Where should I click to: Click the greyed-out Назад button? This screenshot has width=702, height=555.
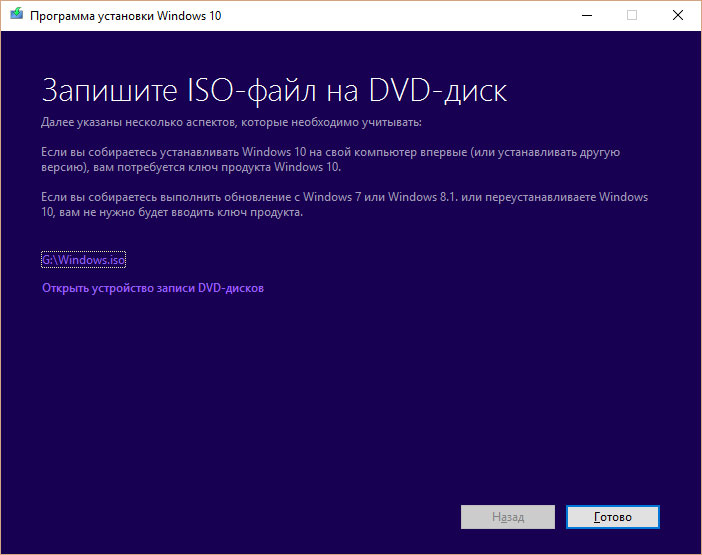tap(508, 517)
